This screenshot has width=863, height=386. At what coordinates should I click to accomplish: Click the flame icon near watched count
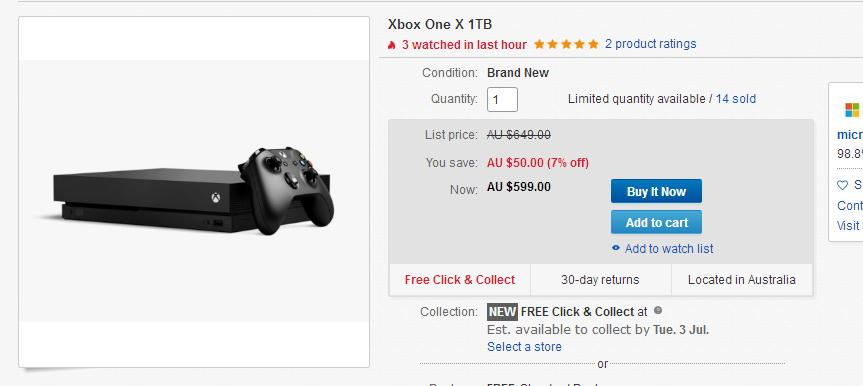pyautogui.click(x=392, y=45)
